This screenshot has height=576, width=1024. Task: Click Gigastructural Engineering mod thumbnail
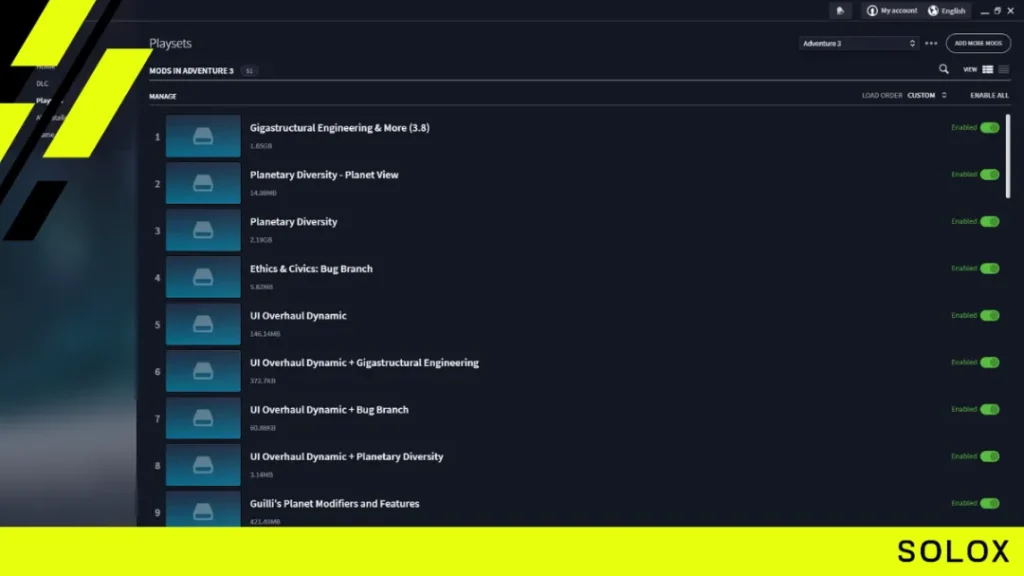[x=203, y=136]
